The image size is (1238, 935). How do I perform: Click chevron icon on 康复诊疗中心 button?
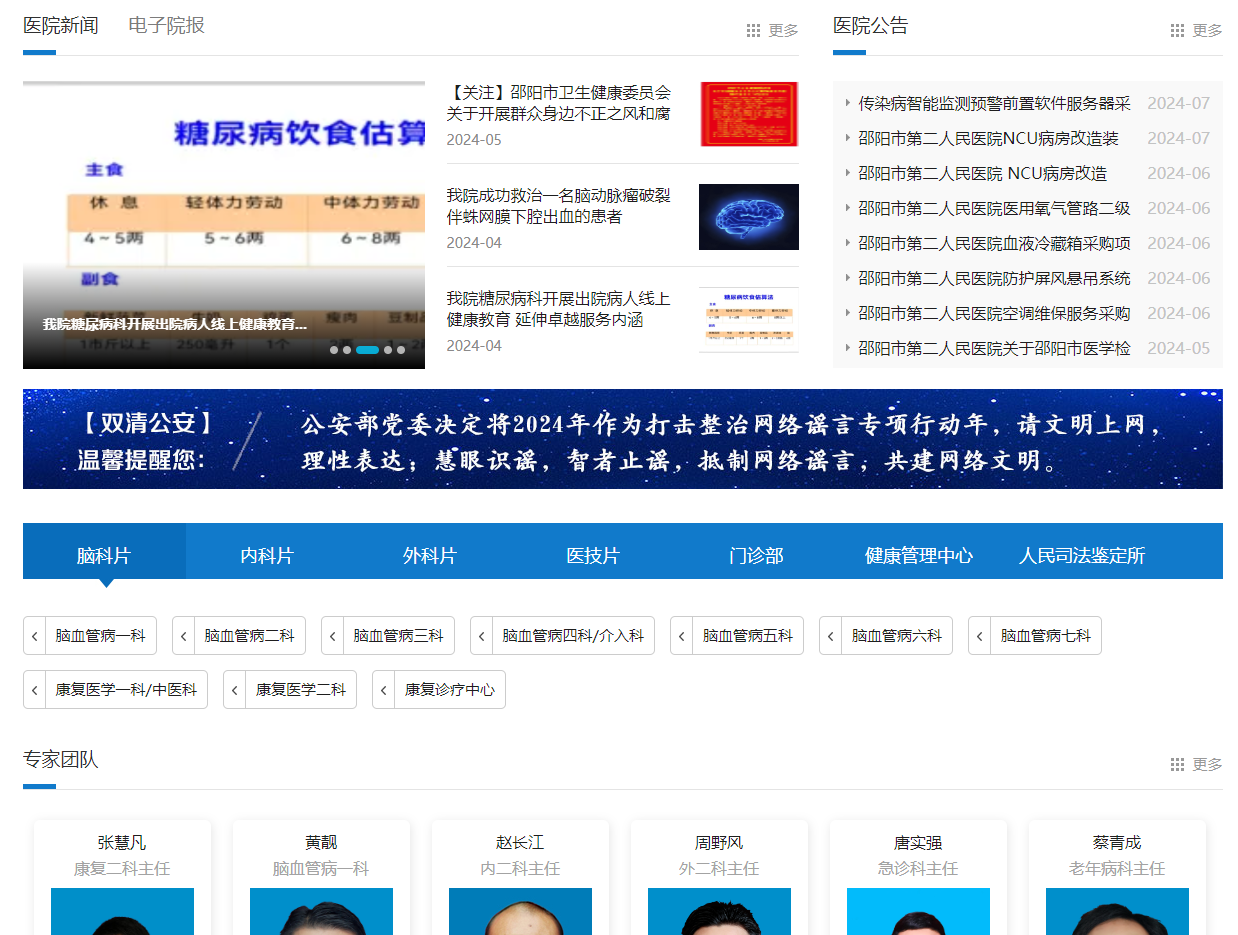point(384,690)
